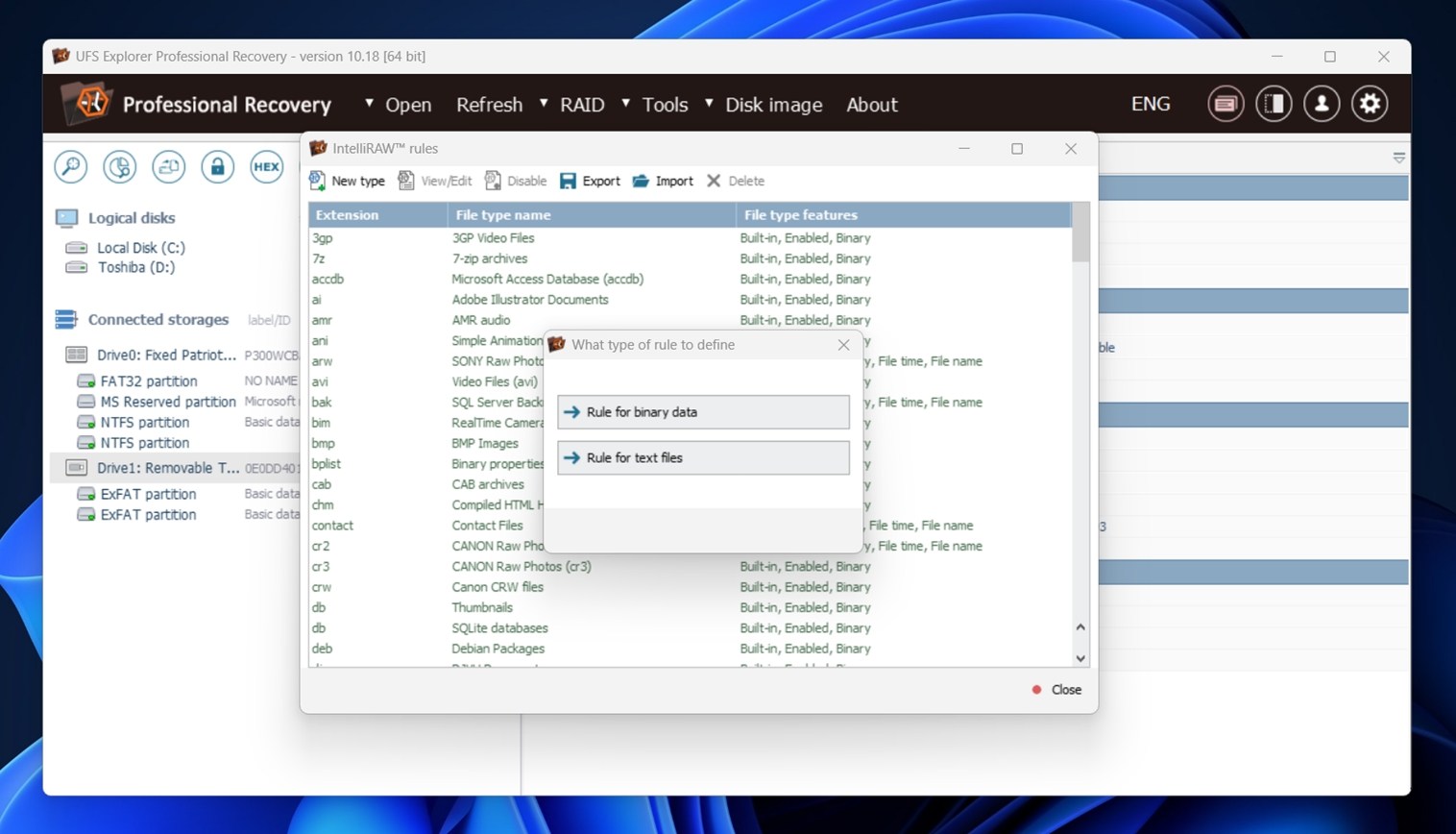The height and width of the screenshot is (834, 1456).
Task: Click the HEX viewer icon
Action: coord(266,167)
